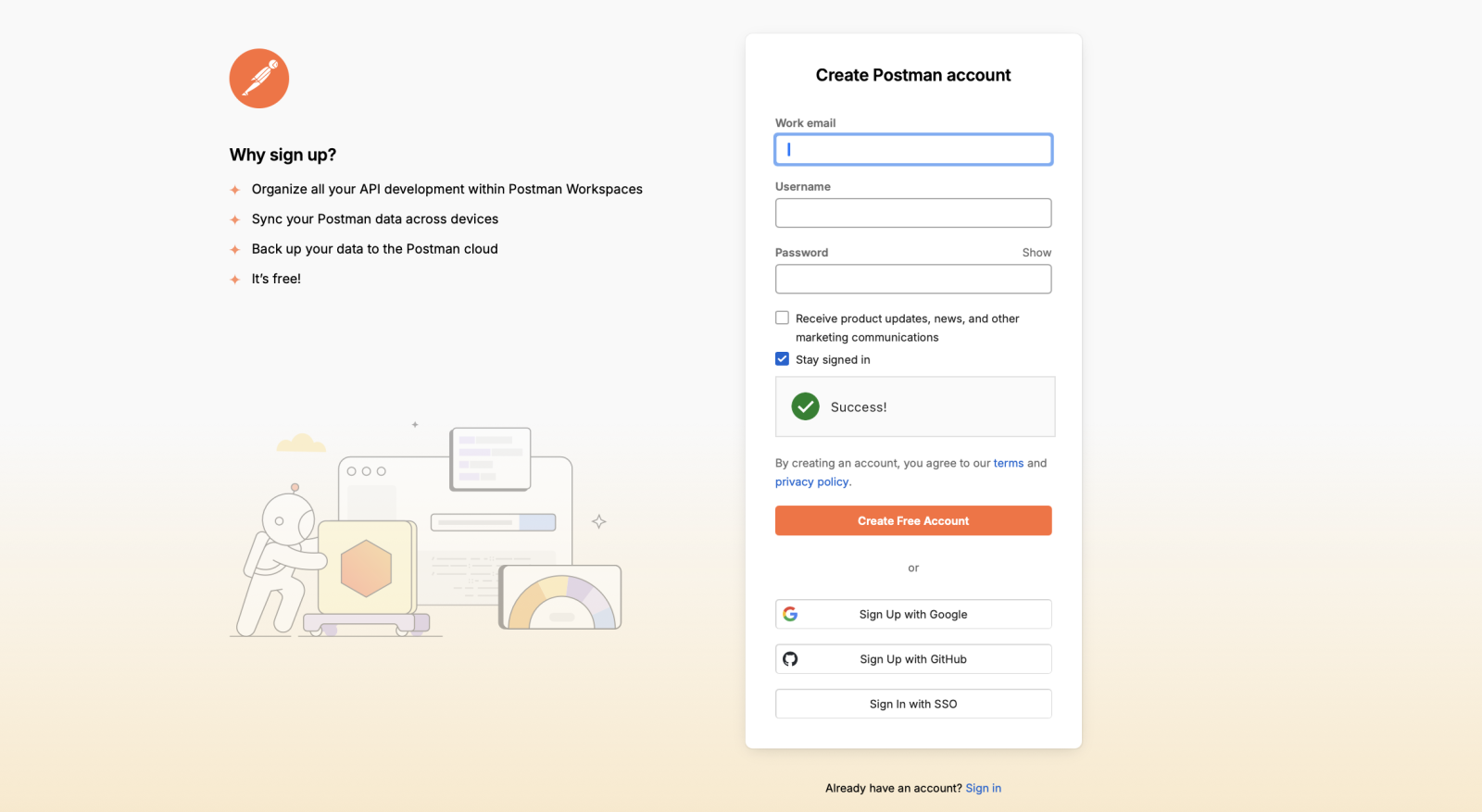Click the 'Organize all your API development' line
The height and width of the screenshot is (812, 1482).
point(447,189)
